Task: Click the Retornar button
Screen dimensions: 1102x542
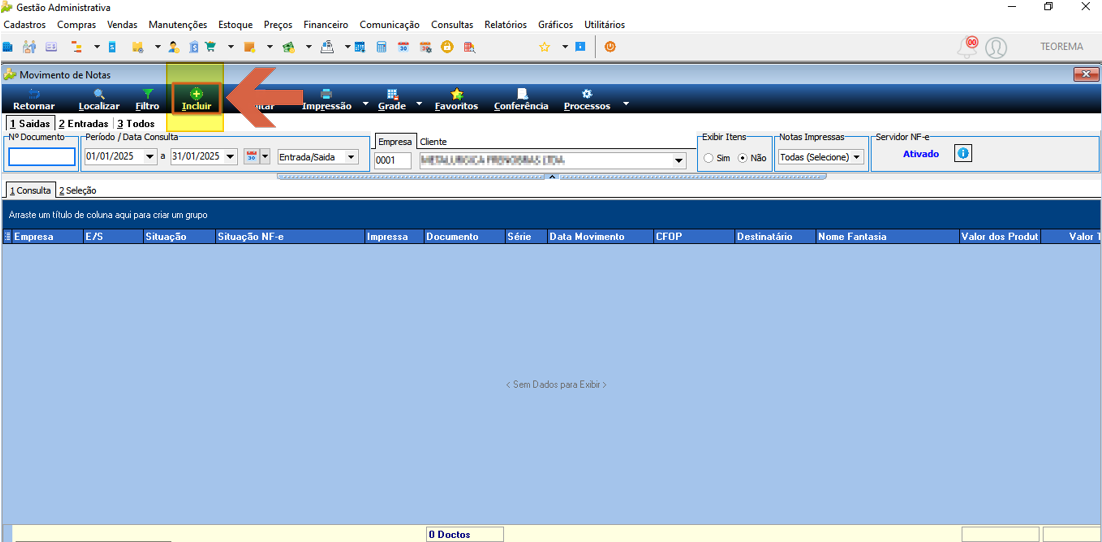Action: pyautogui.click(x=34, y=99)
